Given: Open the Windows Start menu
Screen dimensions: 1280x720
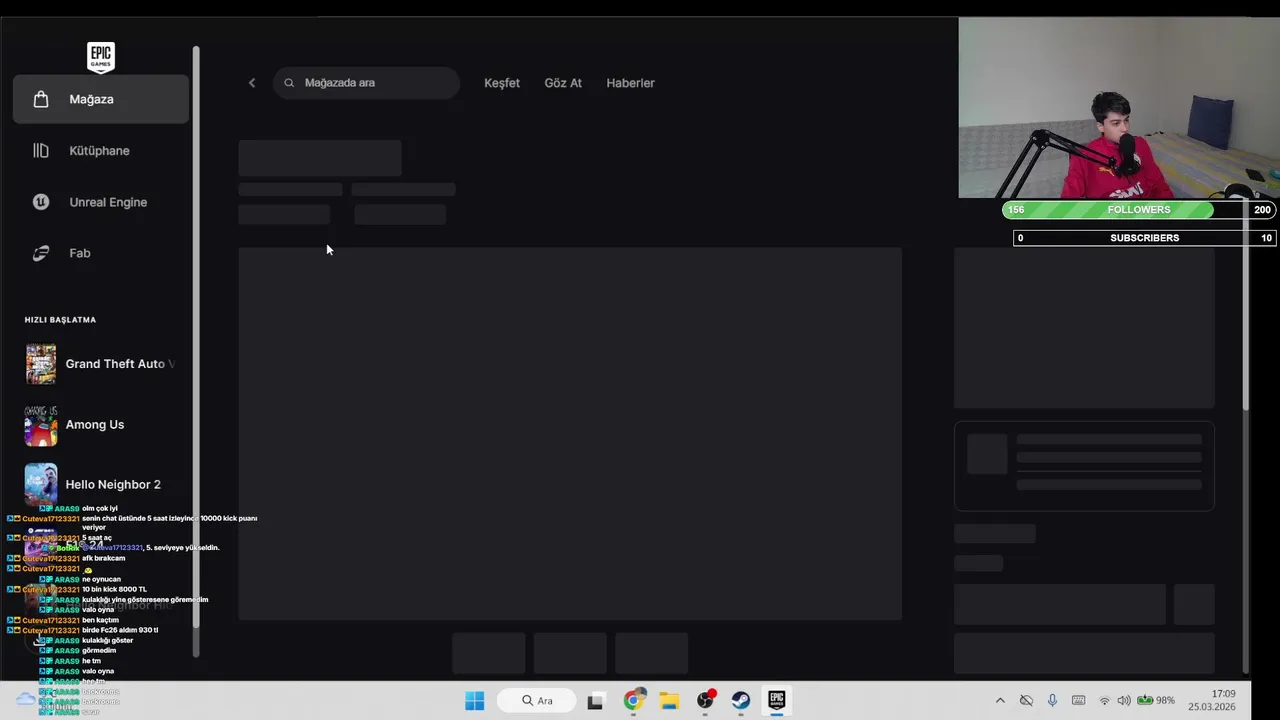Looking at the screenshot, I should [475, 701].
